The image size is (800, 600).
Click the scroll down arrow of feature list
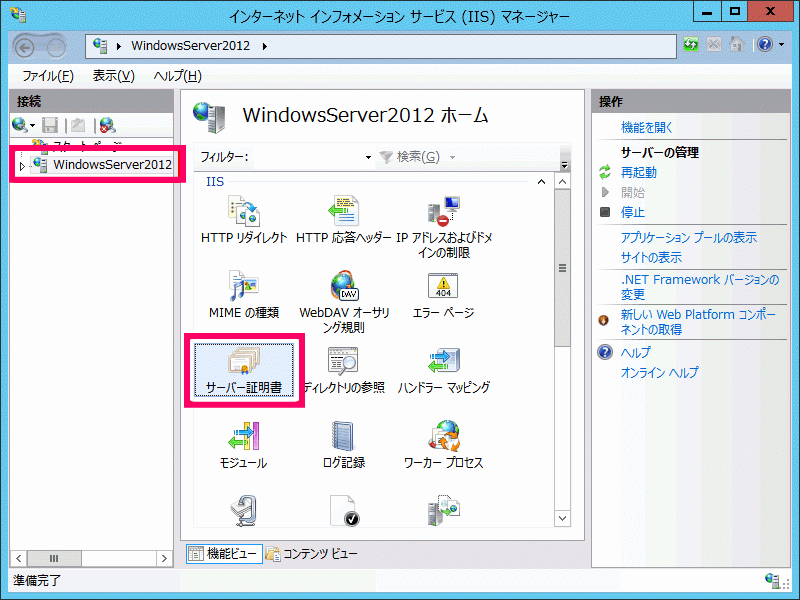(562, 518)
